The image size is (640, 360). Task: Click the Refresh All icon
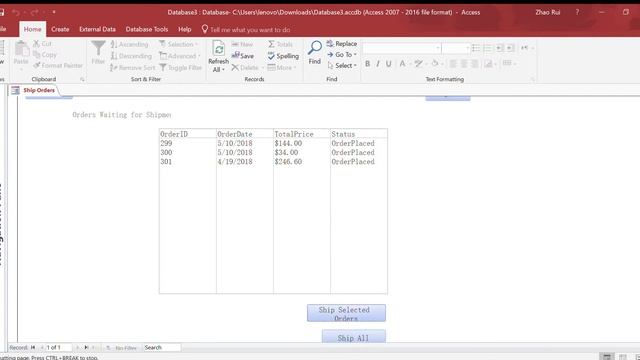(218, 49)
